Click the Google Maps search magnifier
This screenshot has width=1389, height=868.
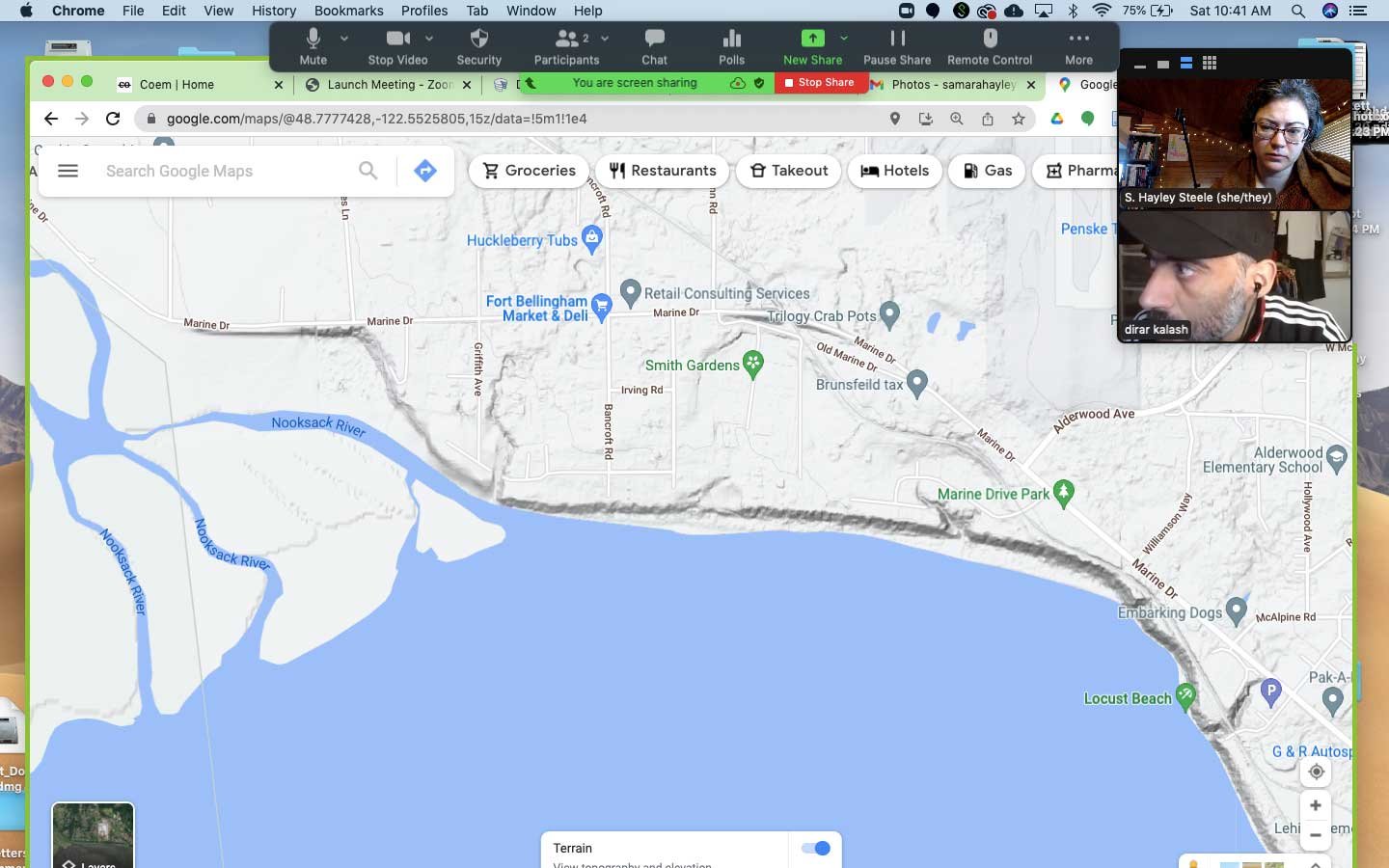(368, 171)
